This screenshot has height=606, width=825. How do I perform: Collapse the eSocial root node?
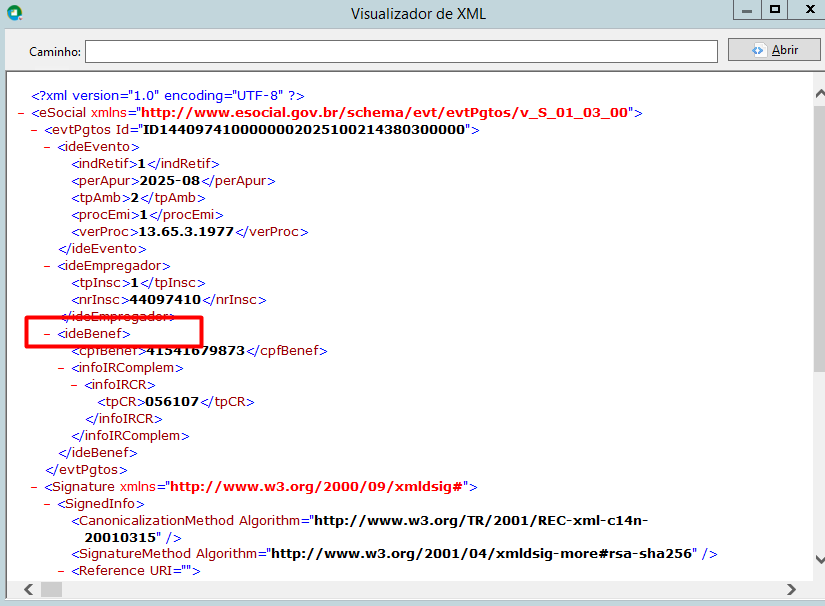pos(21,113)
